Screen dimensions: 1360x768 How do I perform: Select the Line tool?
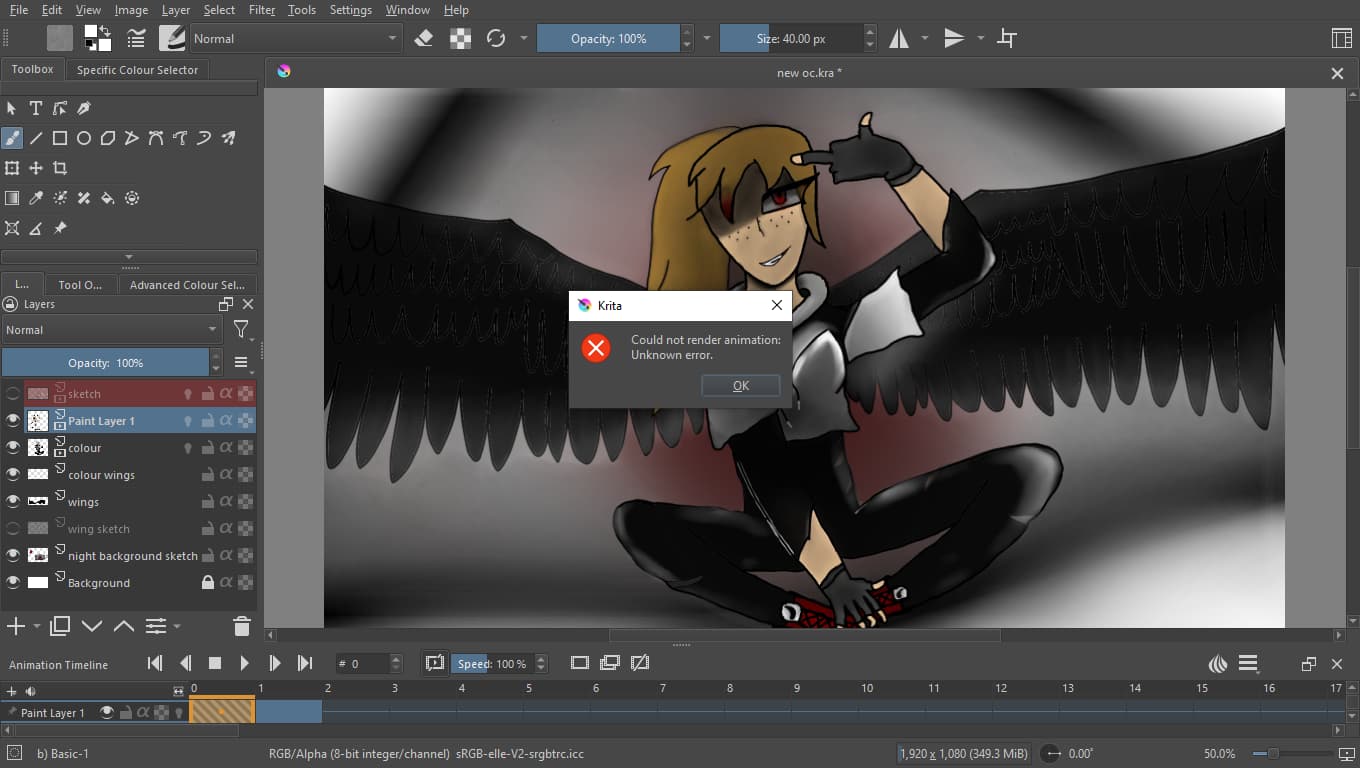pos(36,138)
